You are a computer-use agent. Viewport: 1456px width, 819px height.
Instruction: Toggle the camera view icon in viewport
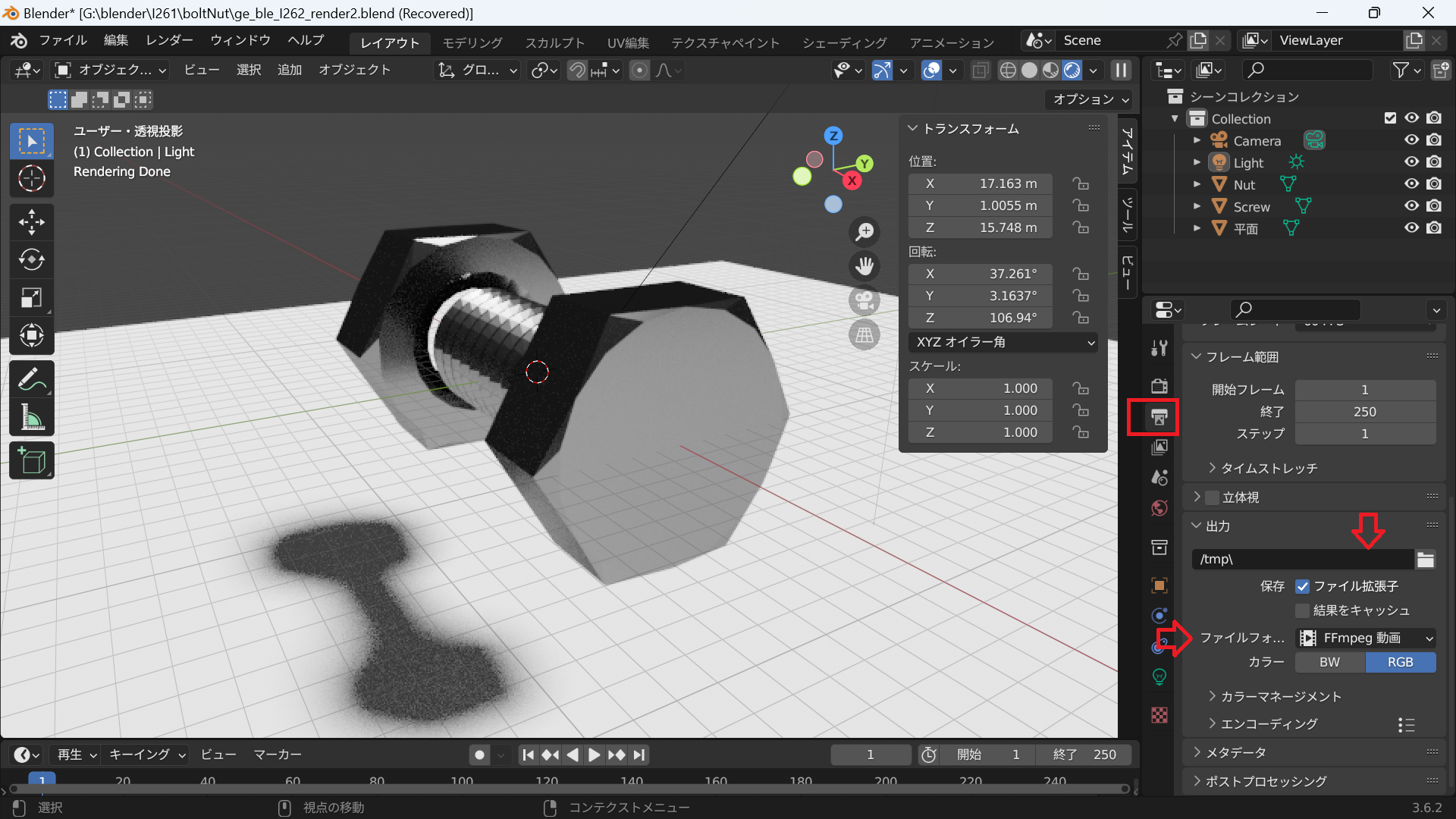coord(864,300)
